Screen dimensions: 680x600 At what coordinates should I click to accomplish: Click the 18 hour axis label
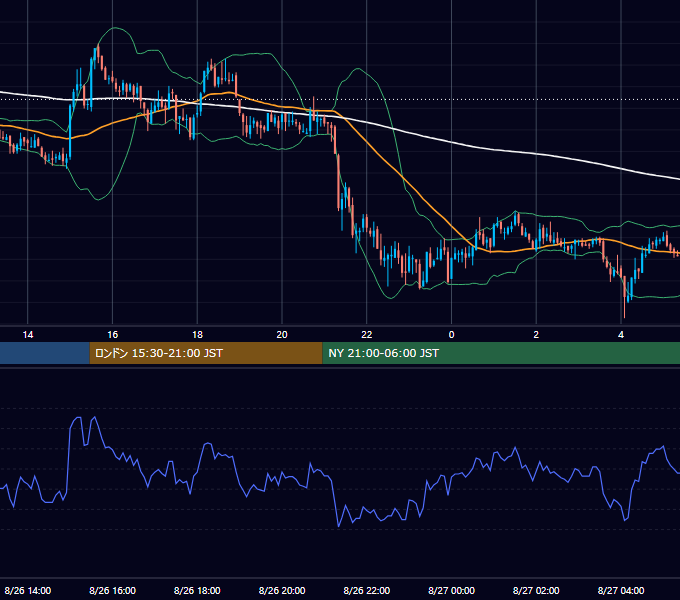pyautogui.click(x=197, y=335)
